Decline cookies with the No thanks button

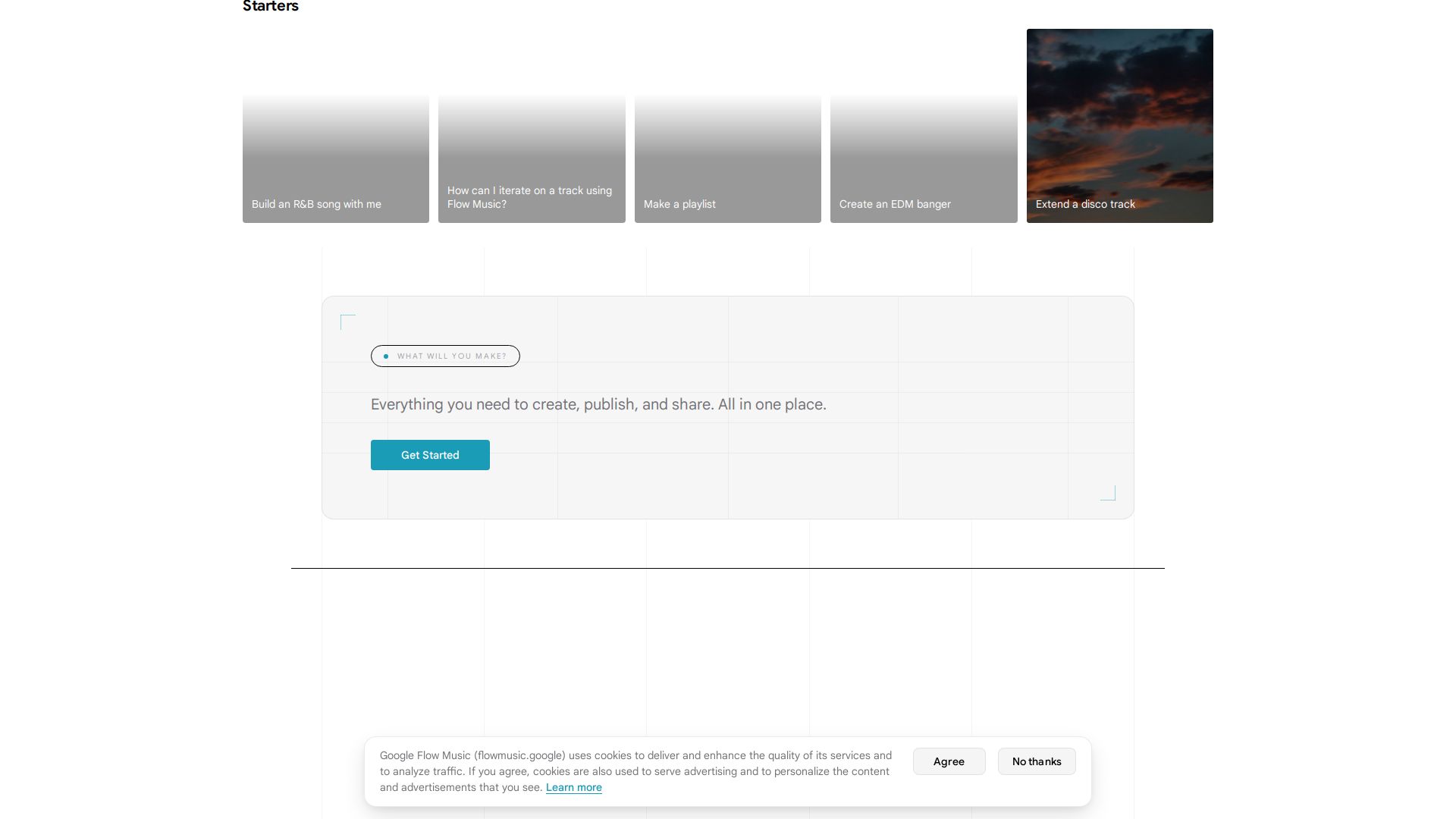1037,761
